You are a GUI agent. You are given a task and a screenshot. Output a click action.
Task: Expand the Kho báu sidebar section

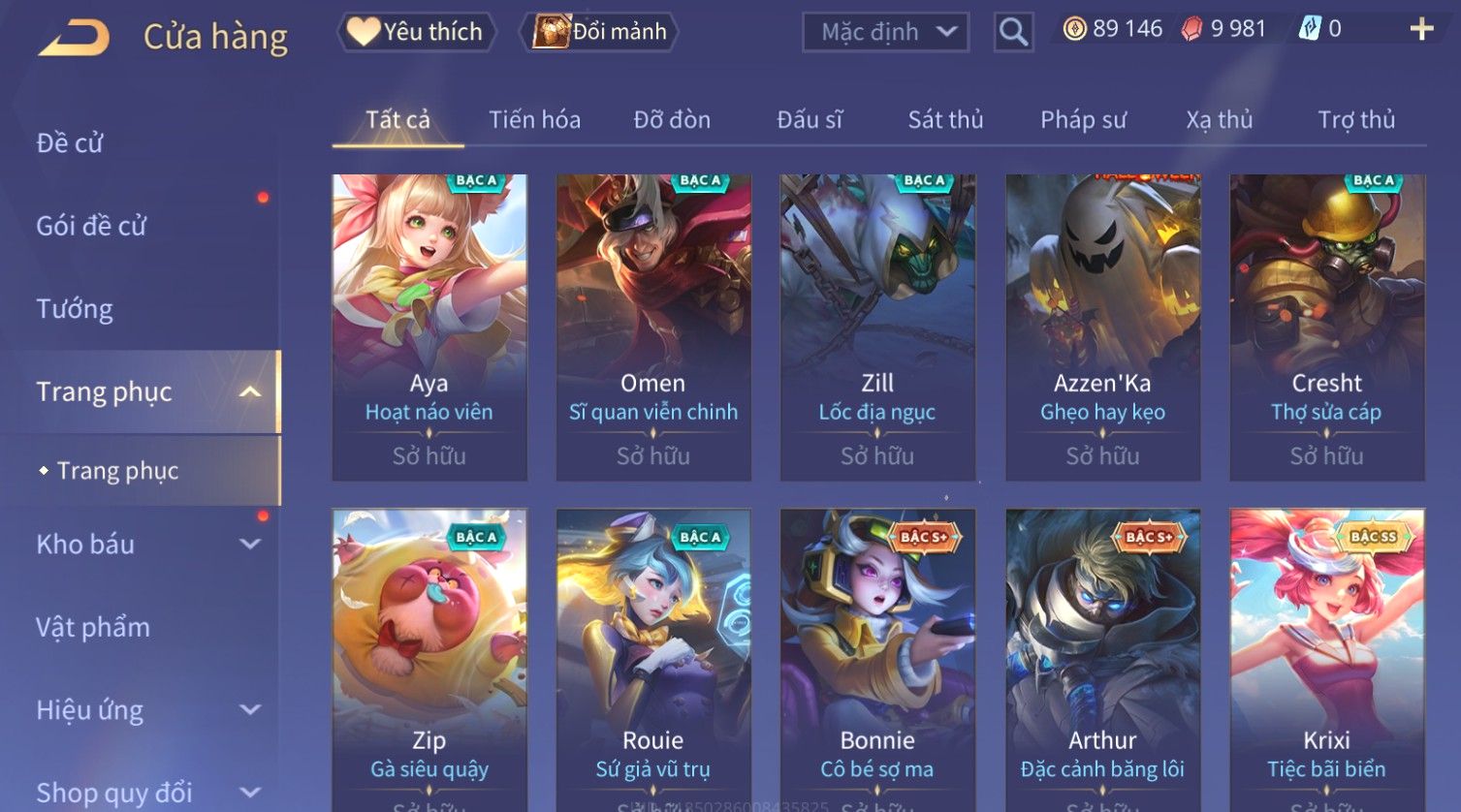pyautogui.click(x=250, y=545)
